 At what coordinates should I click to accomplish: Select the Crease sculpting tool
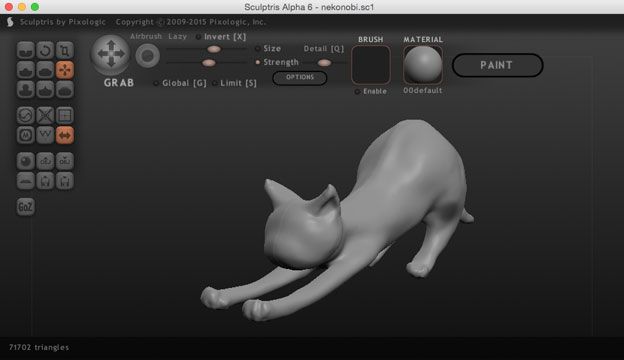(x=26, y=51)
